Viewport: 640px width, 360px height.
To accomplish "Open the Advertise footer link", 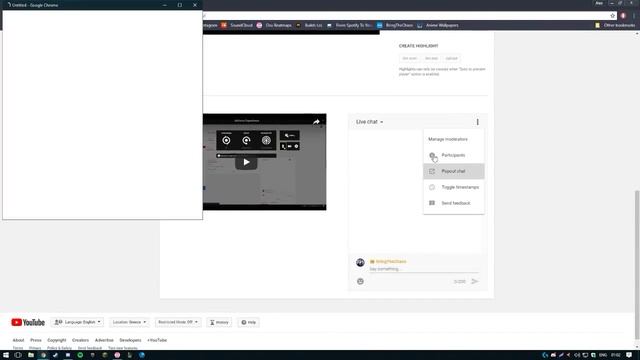I will [104, 340].
